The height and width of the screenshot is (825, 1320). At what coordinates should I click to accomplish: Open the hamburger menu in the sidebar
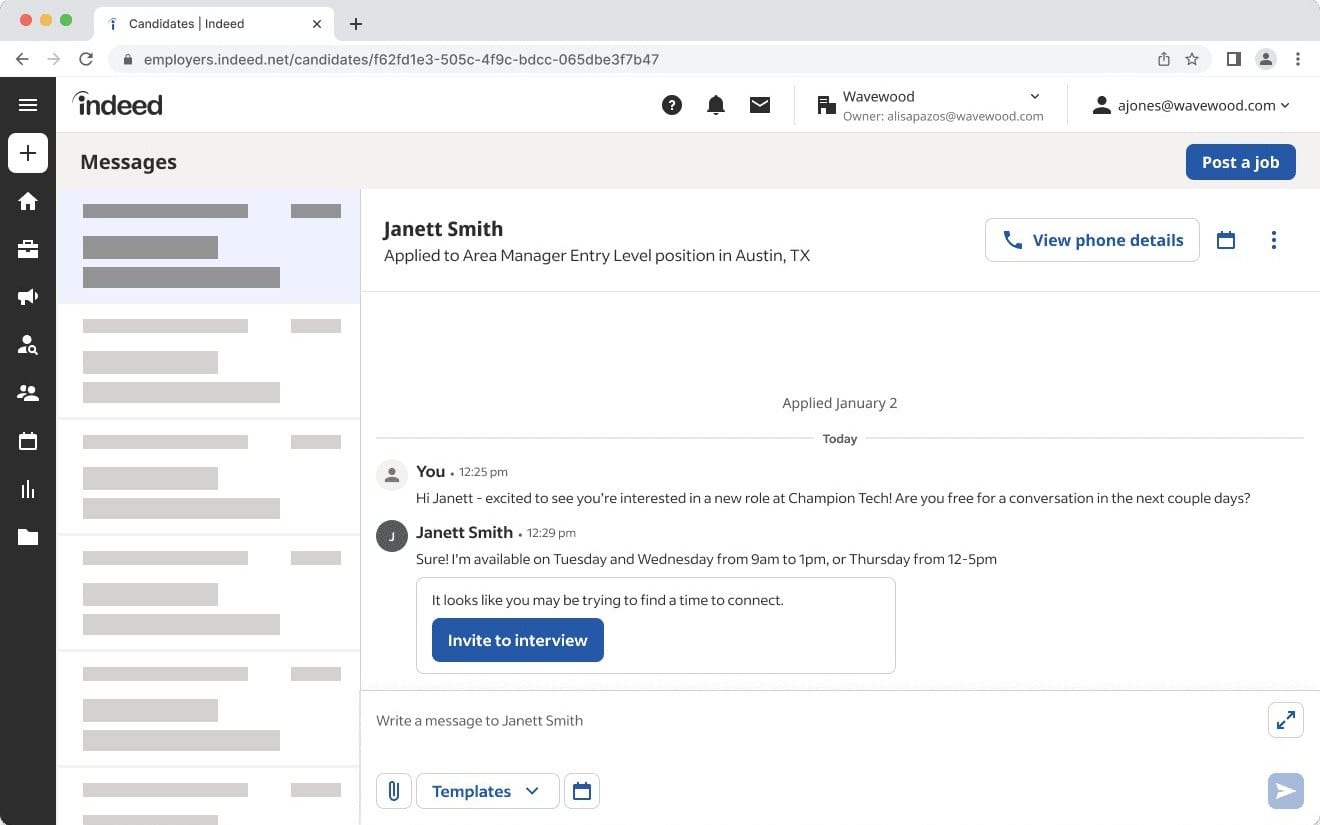28,105
